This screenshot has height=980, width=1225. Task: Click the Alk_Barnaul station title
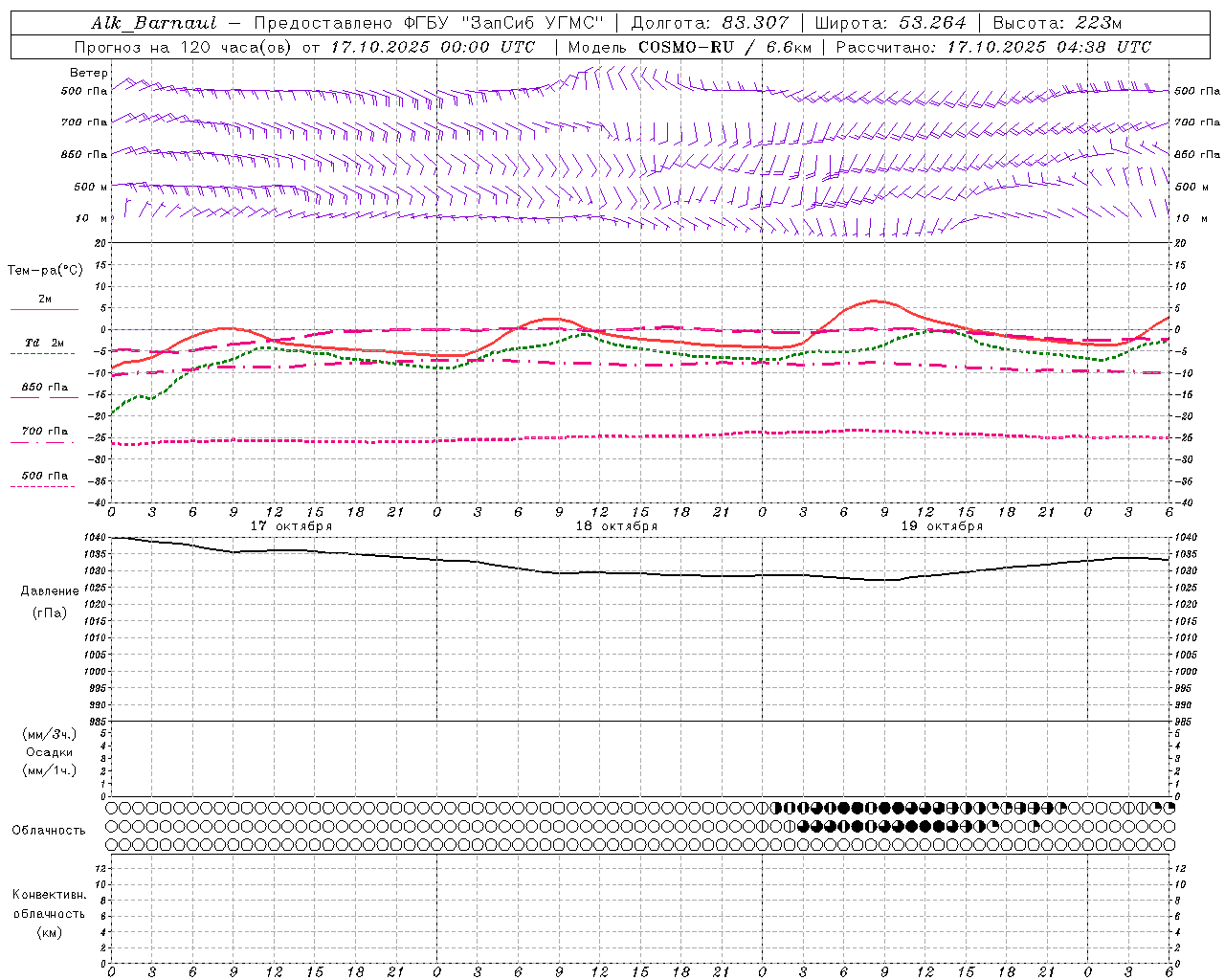click(154, 23)
